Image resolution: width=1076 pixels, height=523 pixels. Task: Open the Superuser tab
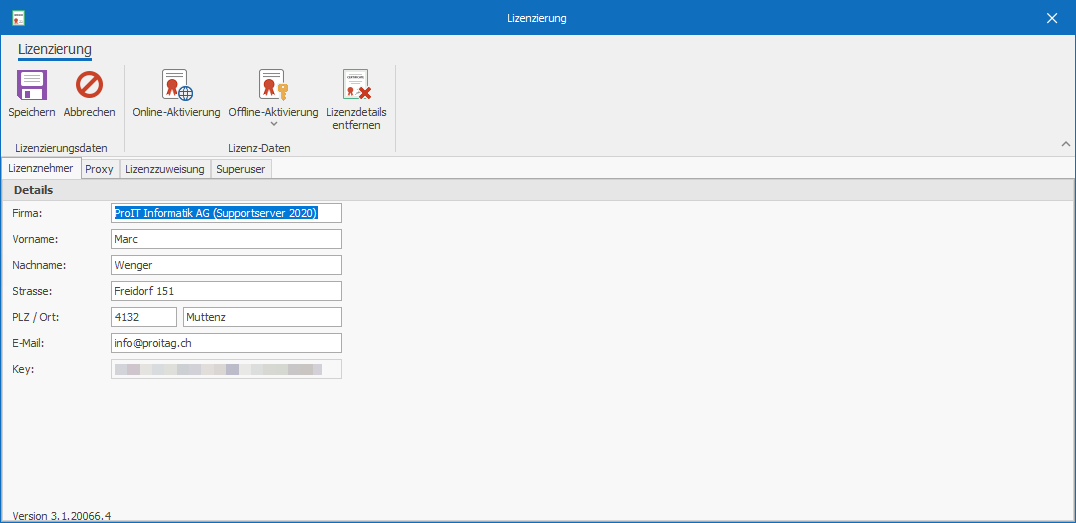[x=240, y=169]
